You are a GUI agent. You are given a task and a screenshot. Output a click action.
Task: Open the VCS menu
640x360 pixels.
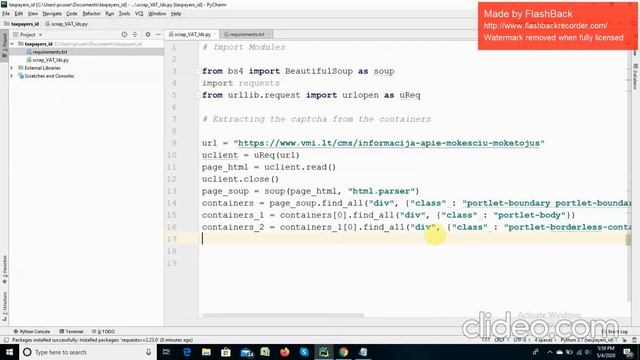coord(139,13)
